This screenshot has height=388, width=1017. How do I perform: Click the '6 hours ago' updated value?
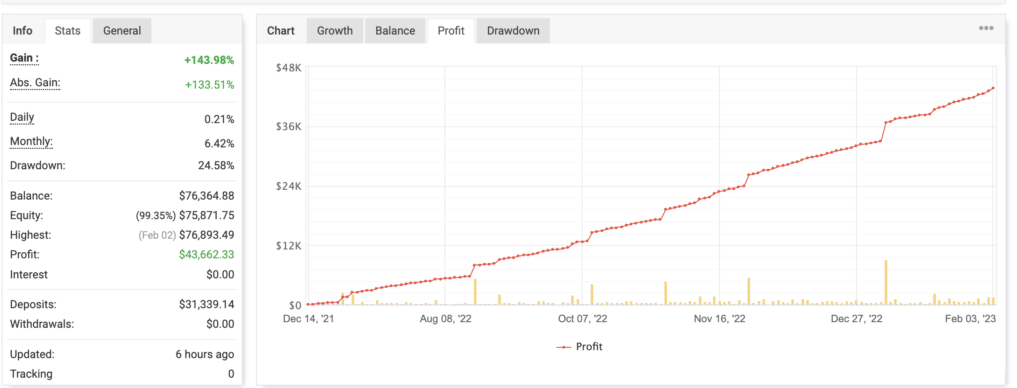(204, 355)
